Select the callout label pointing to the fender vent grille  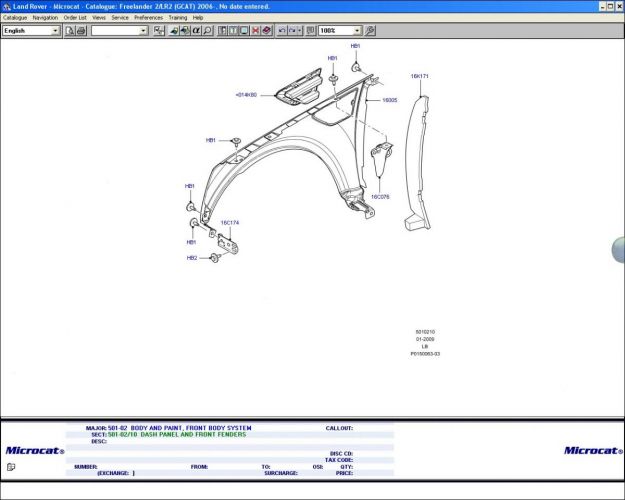pos(246,95)
